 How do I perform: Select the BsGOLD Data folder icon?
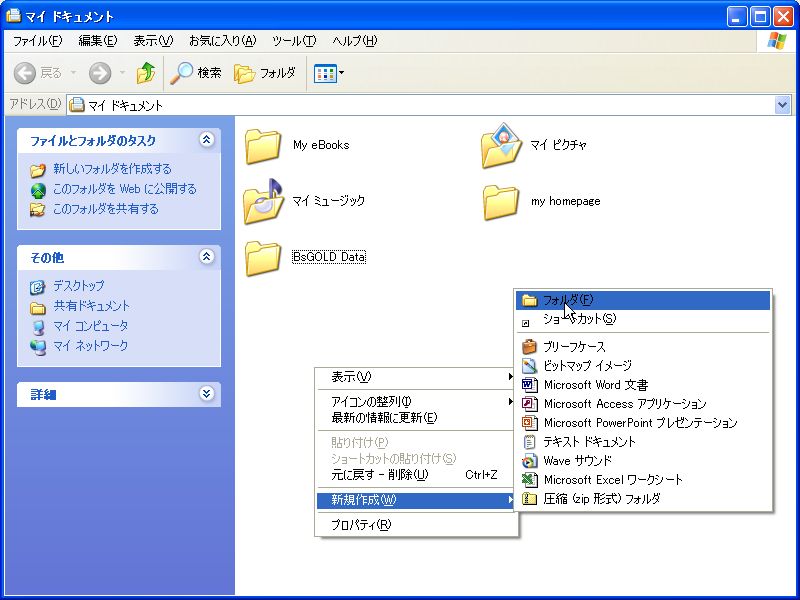point(263,258)
